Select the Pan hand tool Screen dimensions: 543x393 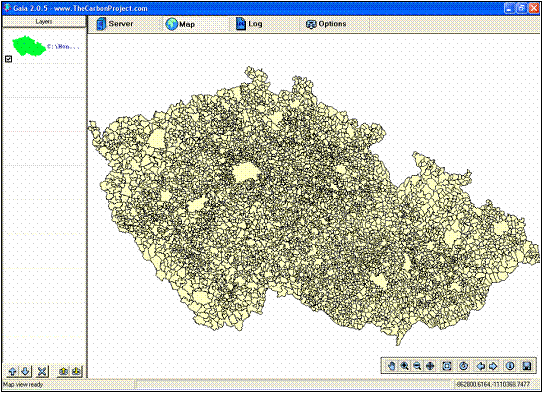pyautogui.click(x=392, y=366)
